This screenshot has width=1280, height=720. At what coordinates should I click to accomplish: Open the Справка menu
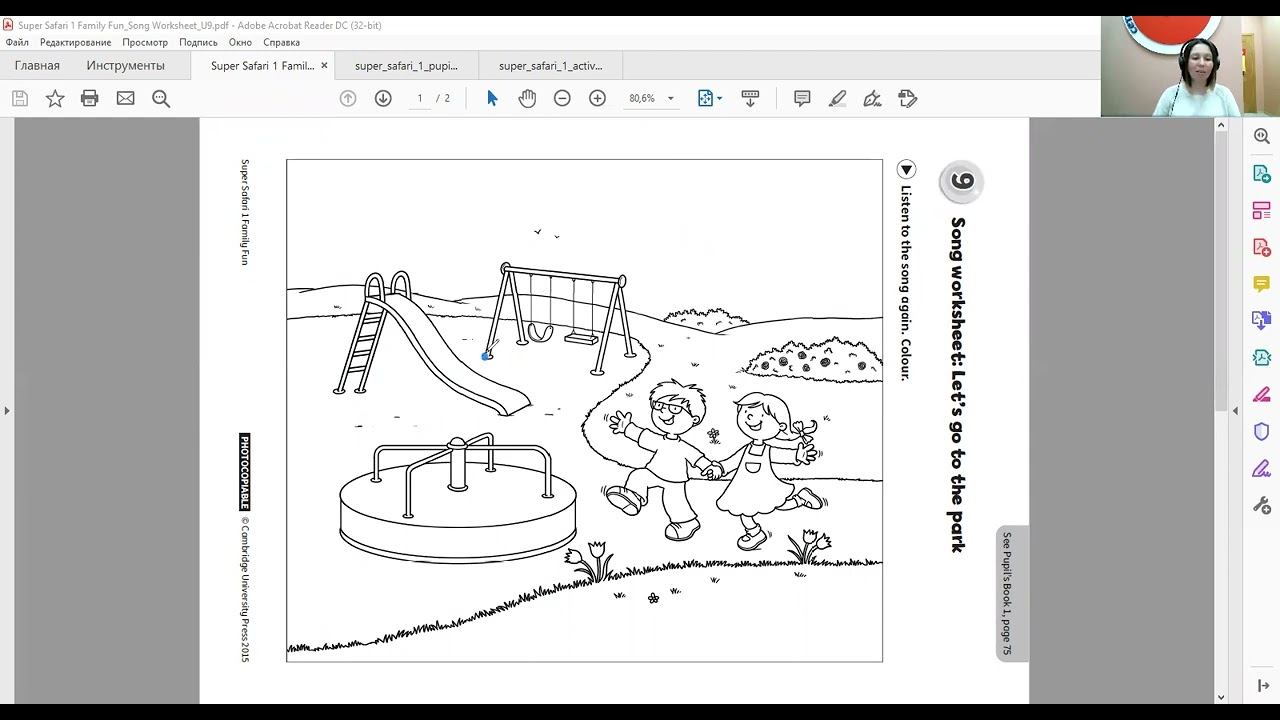(x=282, y=42)
